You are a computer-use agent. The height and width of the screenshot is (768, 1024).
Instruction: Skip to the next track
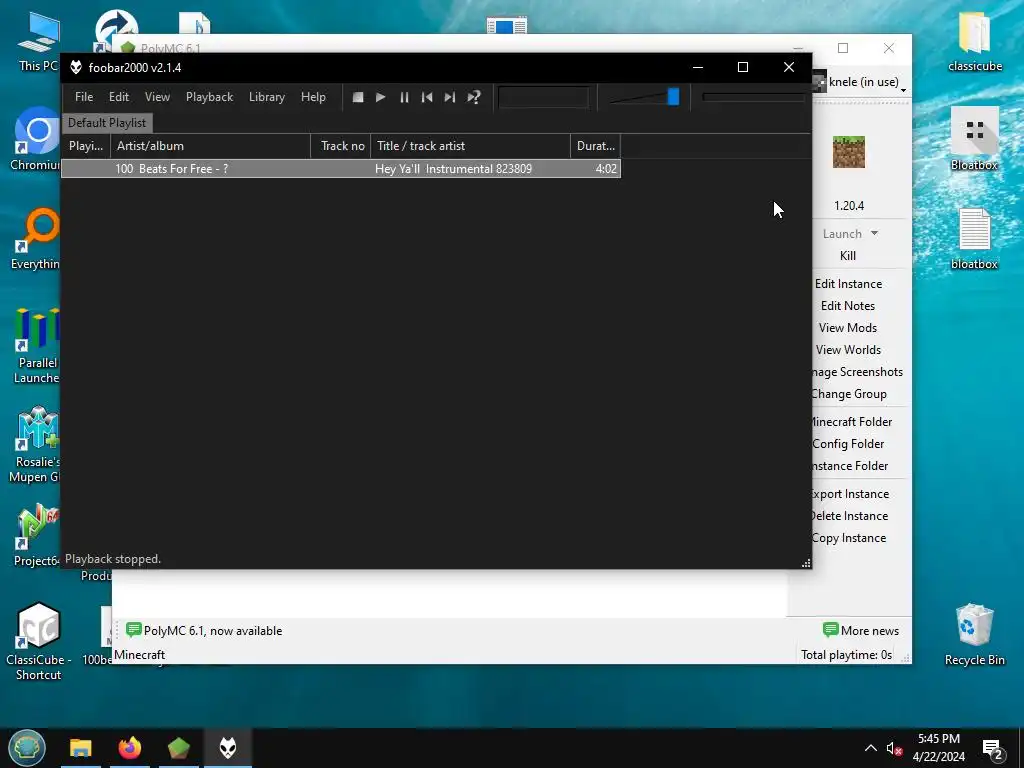pyautogui.click(x=450, y=97)
